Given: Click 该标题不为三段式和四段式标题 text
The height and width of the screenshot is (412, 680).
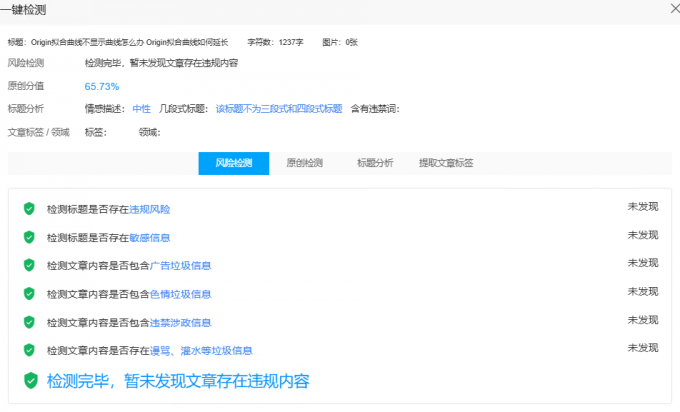Looking at the screenshot, I should click(279, 109).
